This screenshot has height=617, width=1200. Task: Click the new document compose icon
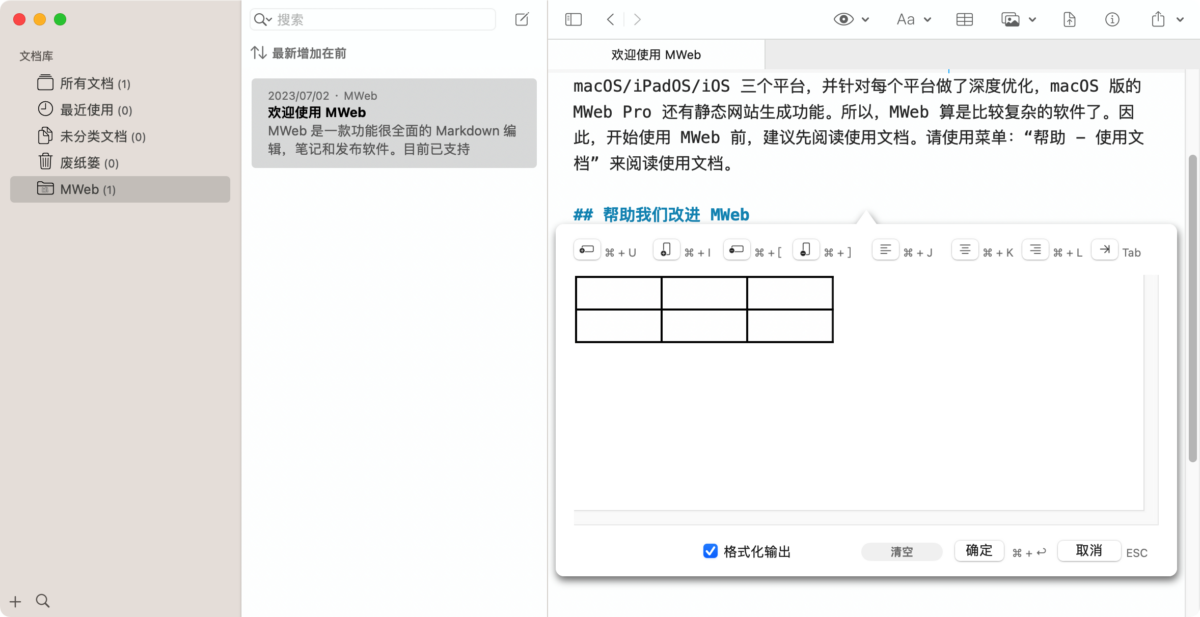click(521, 19)
